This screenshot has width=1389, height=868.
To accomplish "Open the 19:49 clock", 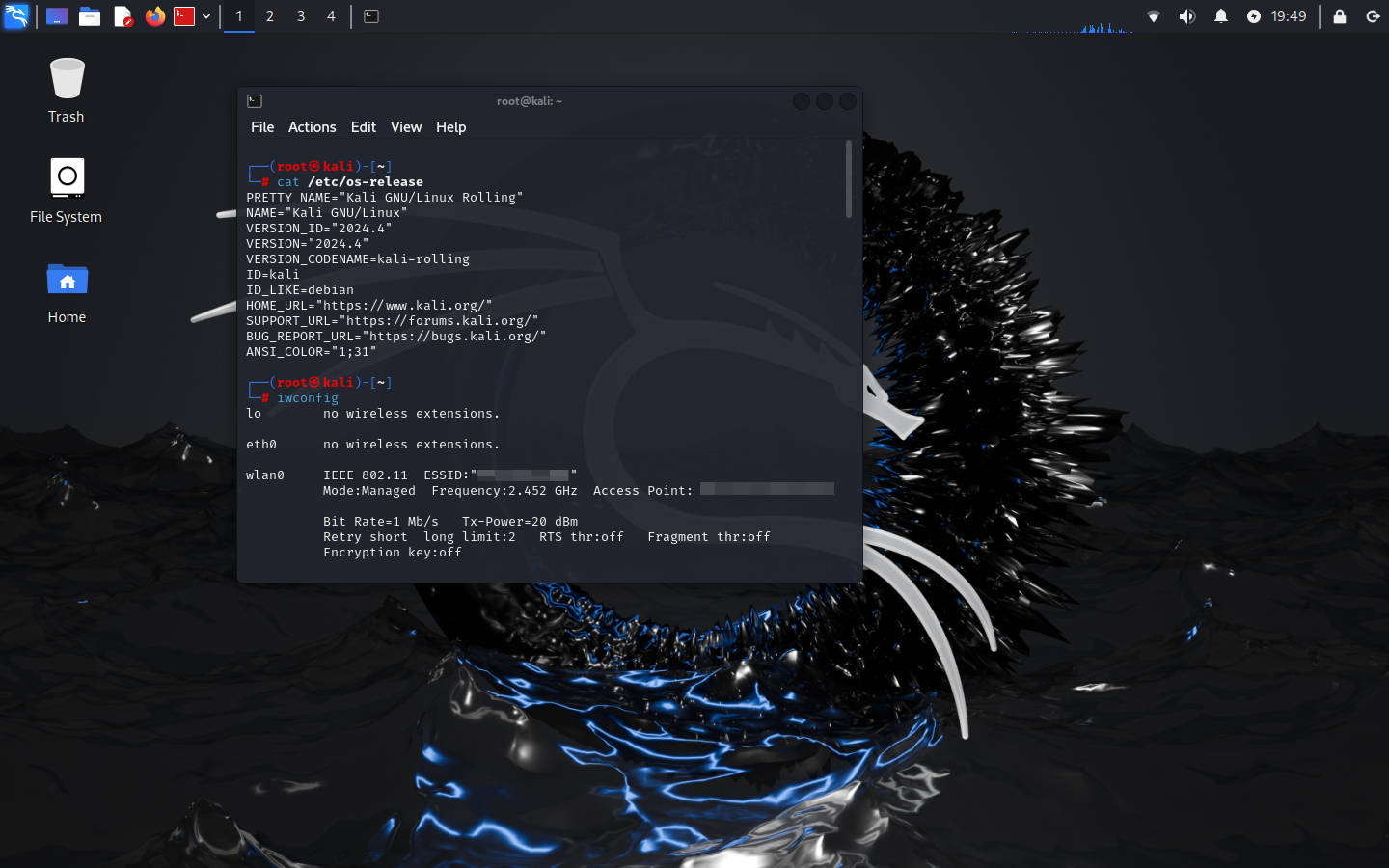I will click(x=1289, y=16).
